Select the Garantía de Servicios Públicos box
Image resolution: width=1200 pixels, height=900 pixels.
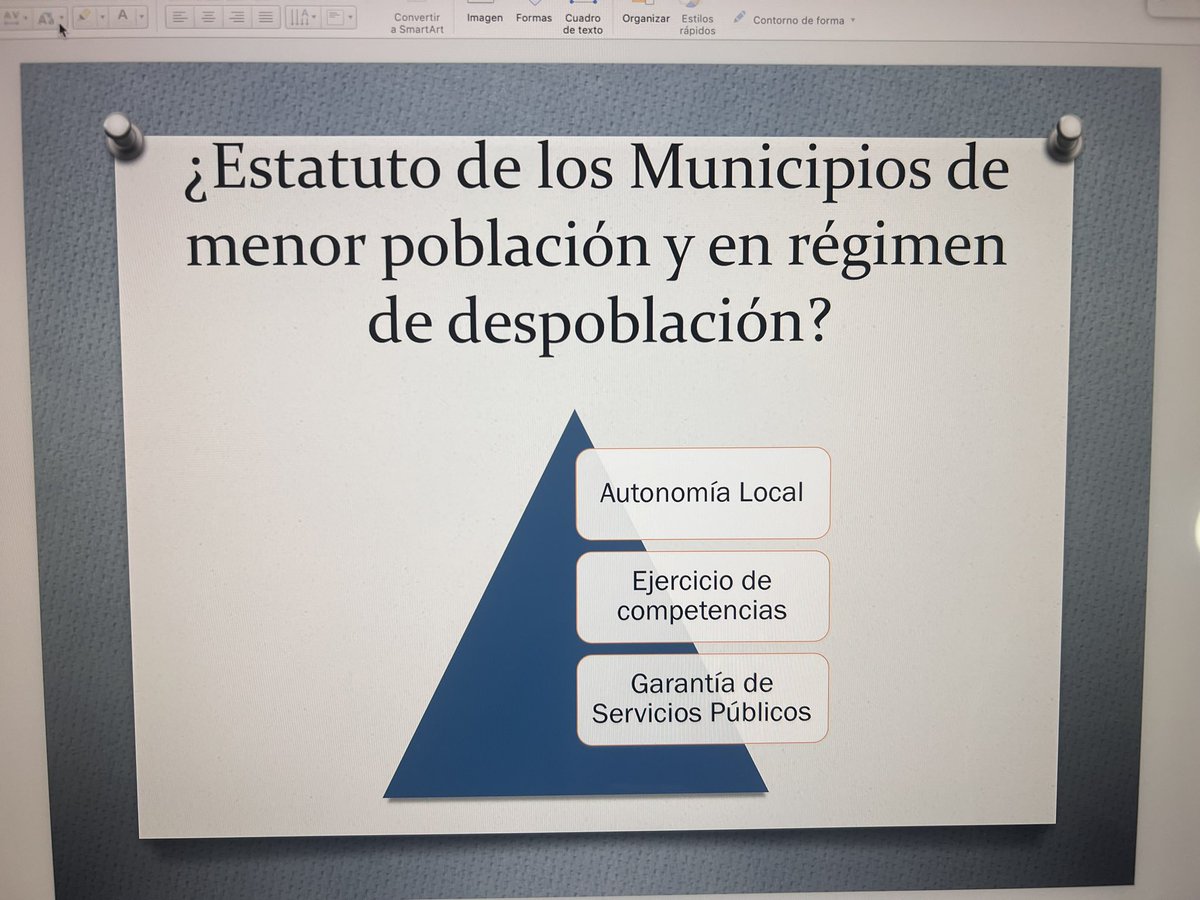pyautogui.click(x=702, y=698)
